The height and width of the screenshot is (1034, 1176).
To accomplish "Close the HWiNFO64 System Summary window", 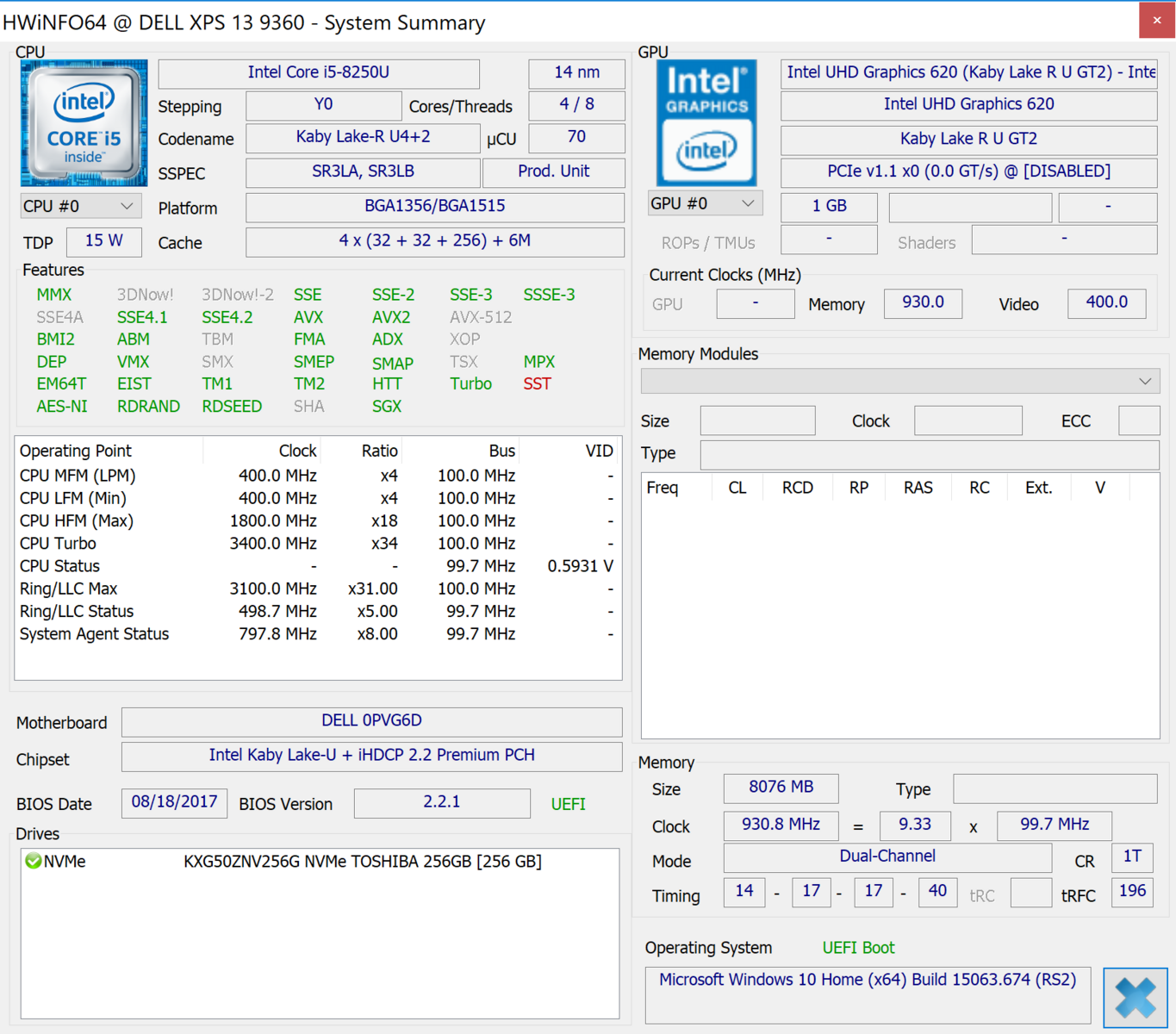I will 1156,21.
